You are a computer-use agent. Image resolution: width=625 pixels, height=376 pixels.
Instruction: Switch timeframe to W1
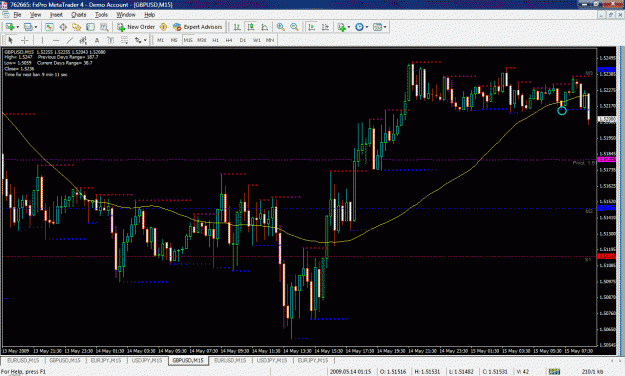pos(256,40)
